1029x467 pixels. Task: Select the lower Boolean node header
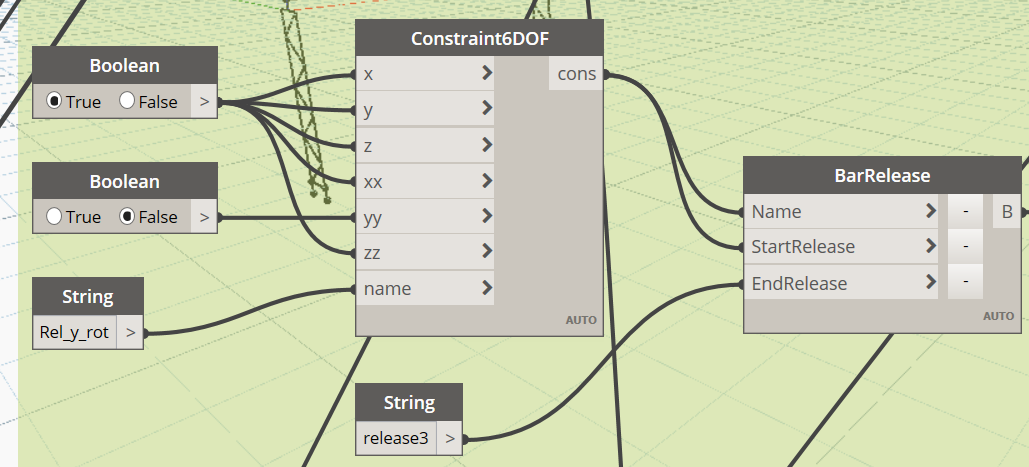125,181
